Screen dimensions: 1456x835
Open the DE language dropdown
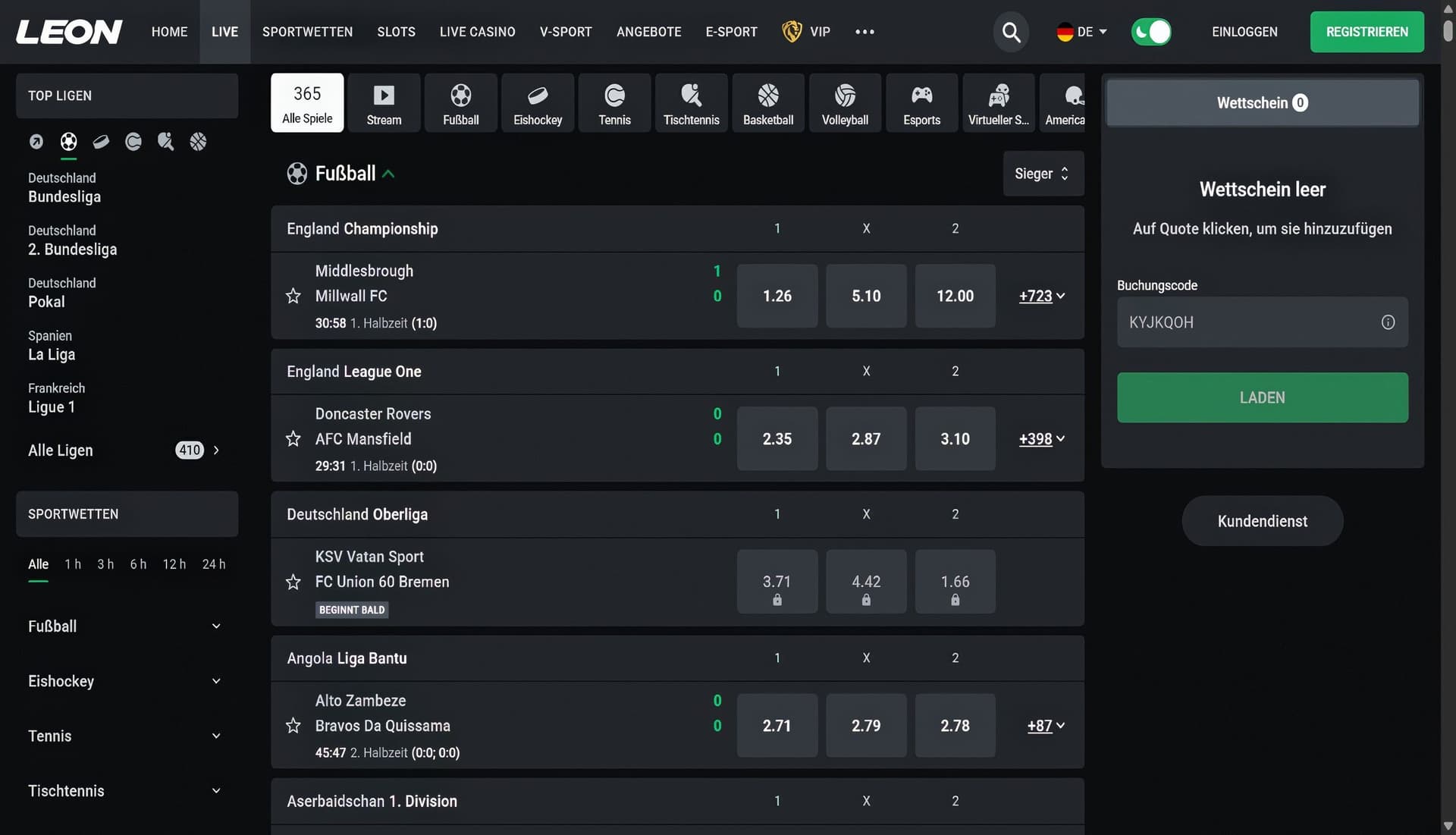click(x=1081, y=32)
